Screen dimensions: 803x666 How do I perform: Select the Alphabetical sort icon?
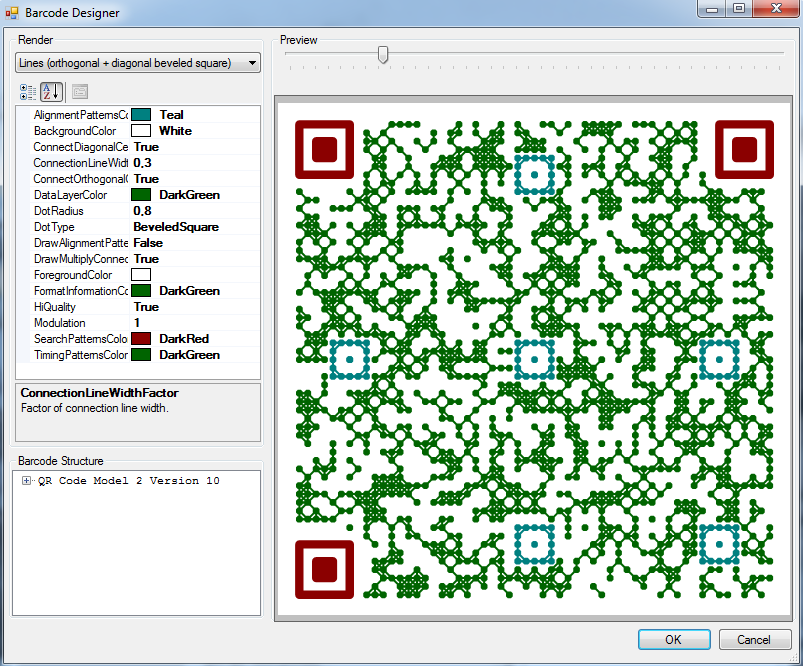pos(51,92)
